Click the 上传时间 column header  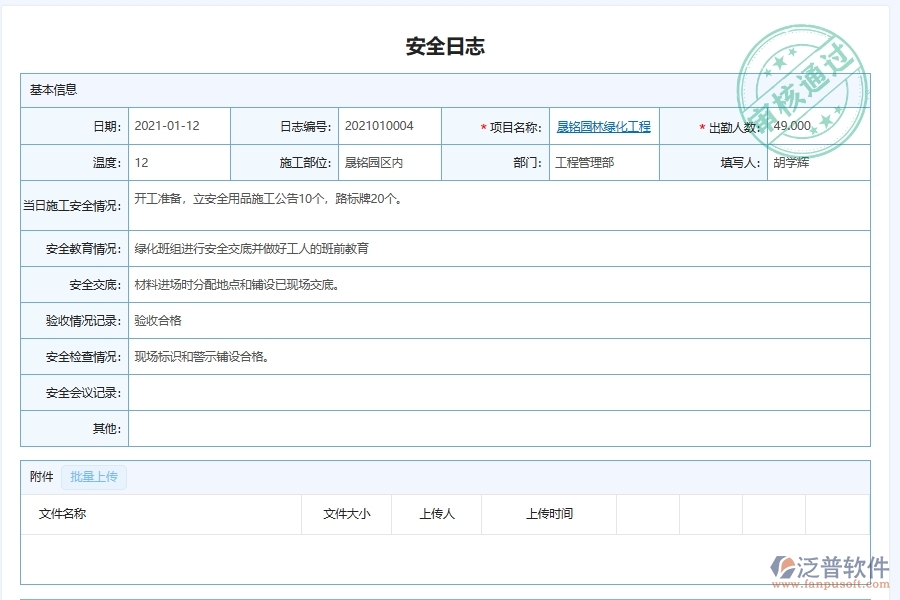(549, 514)
